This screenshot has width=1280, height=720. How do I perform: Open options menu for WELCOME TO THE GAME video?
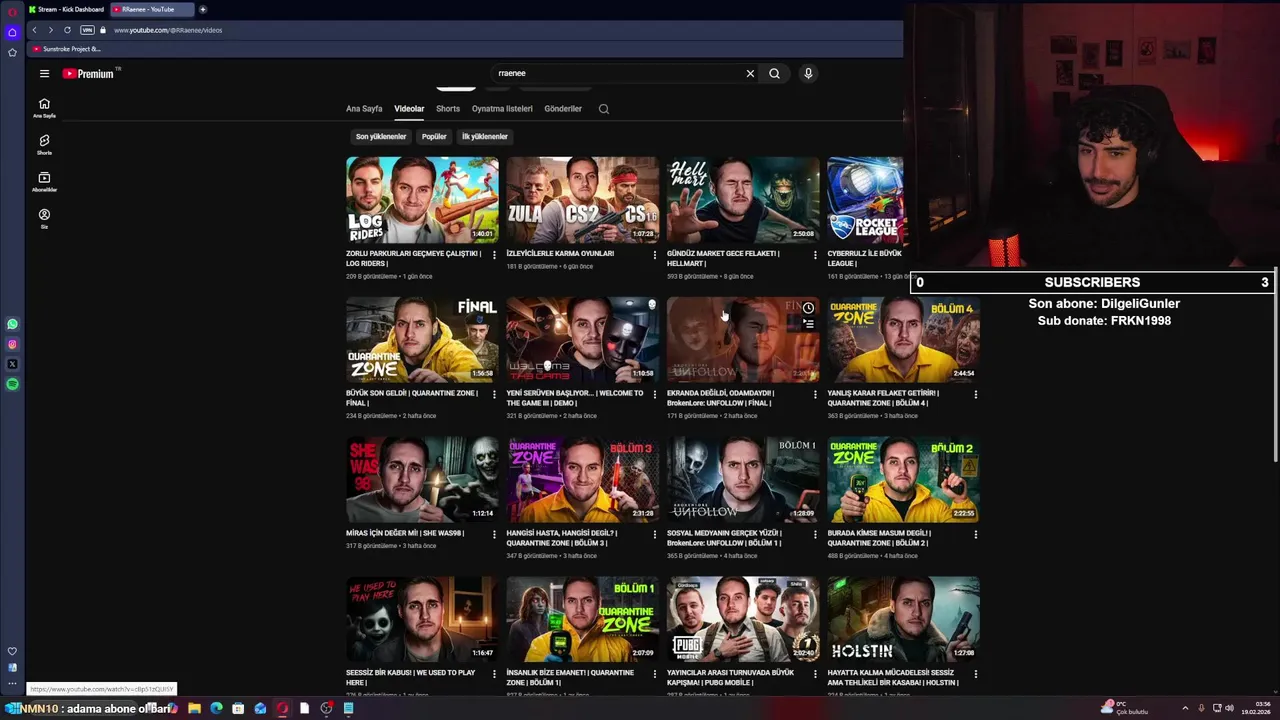655,394
